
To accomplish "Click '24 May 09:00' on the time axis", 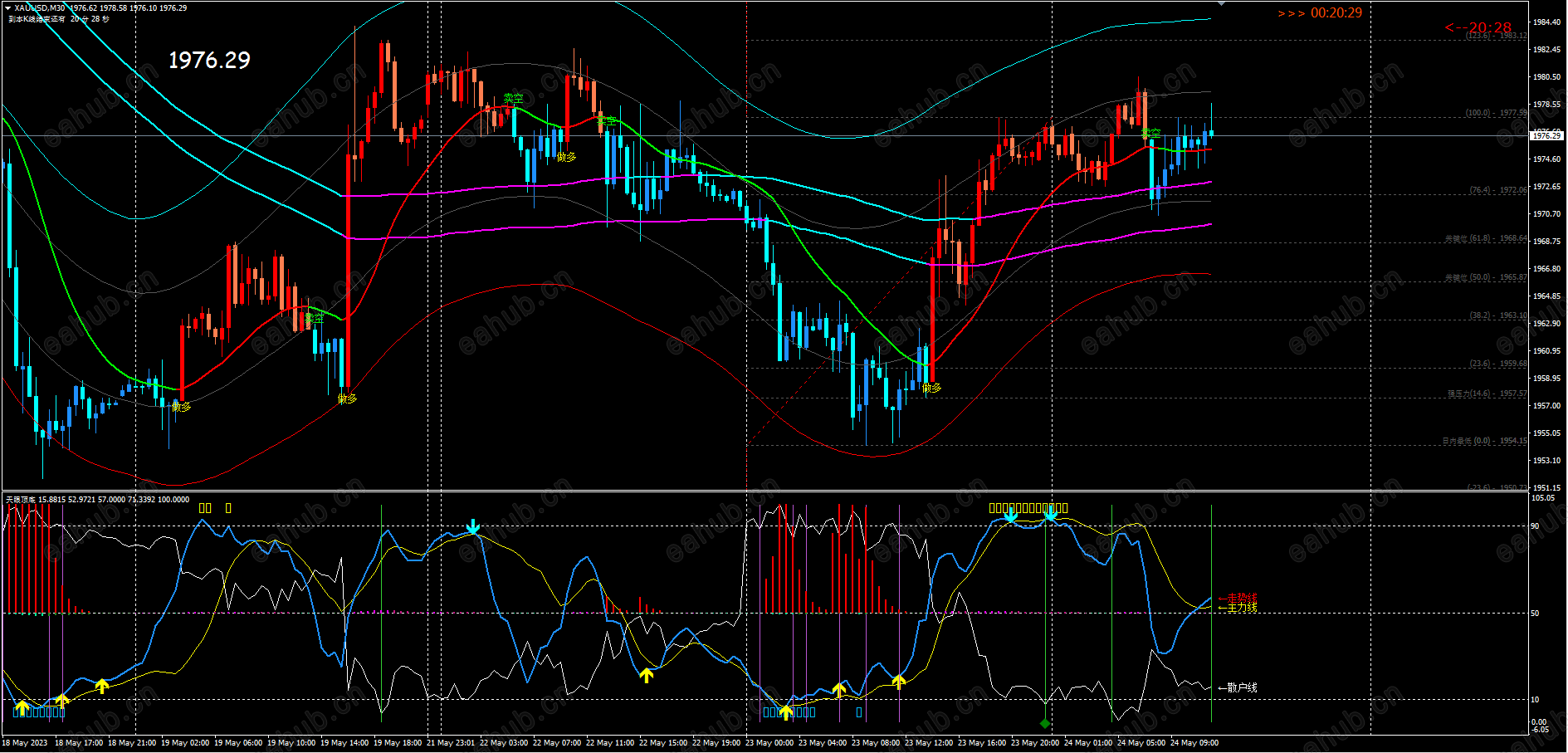I will coord(1194,743).
